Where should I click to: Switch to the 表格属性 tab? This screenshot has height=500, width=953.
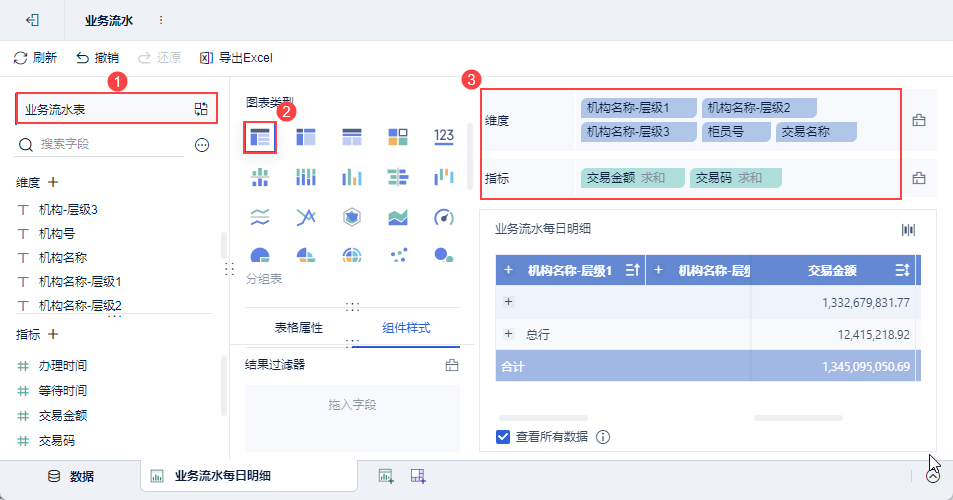click(299, 328)
